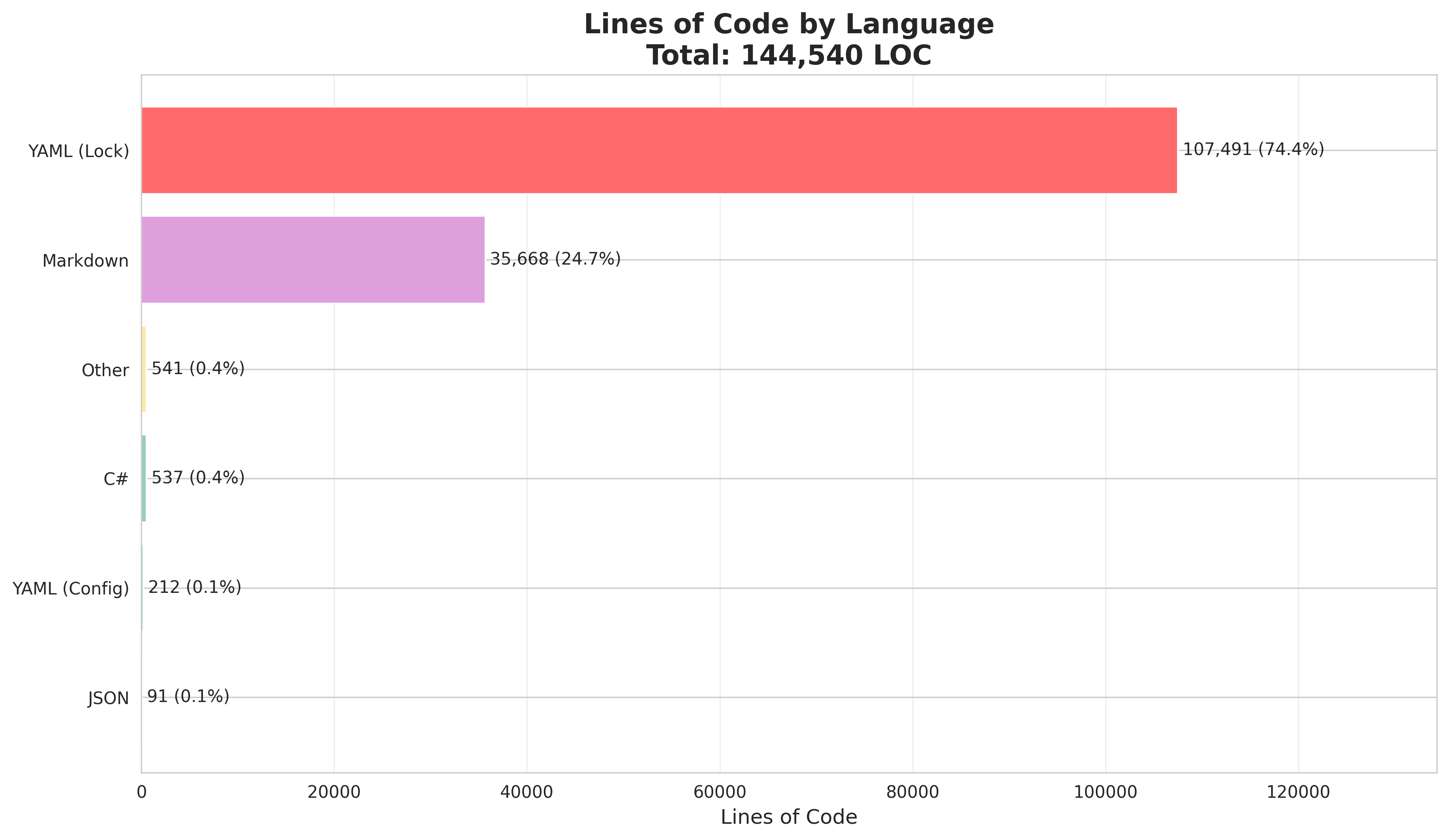Click the 541 (0.4%) value label
The width and height of the screenshot is (1449, 840).
198,368
